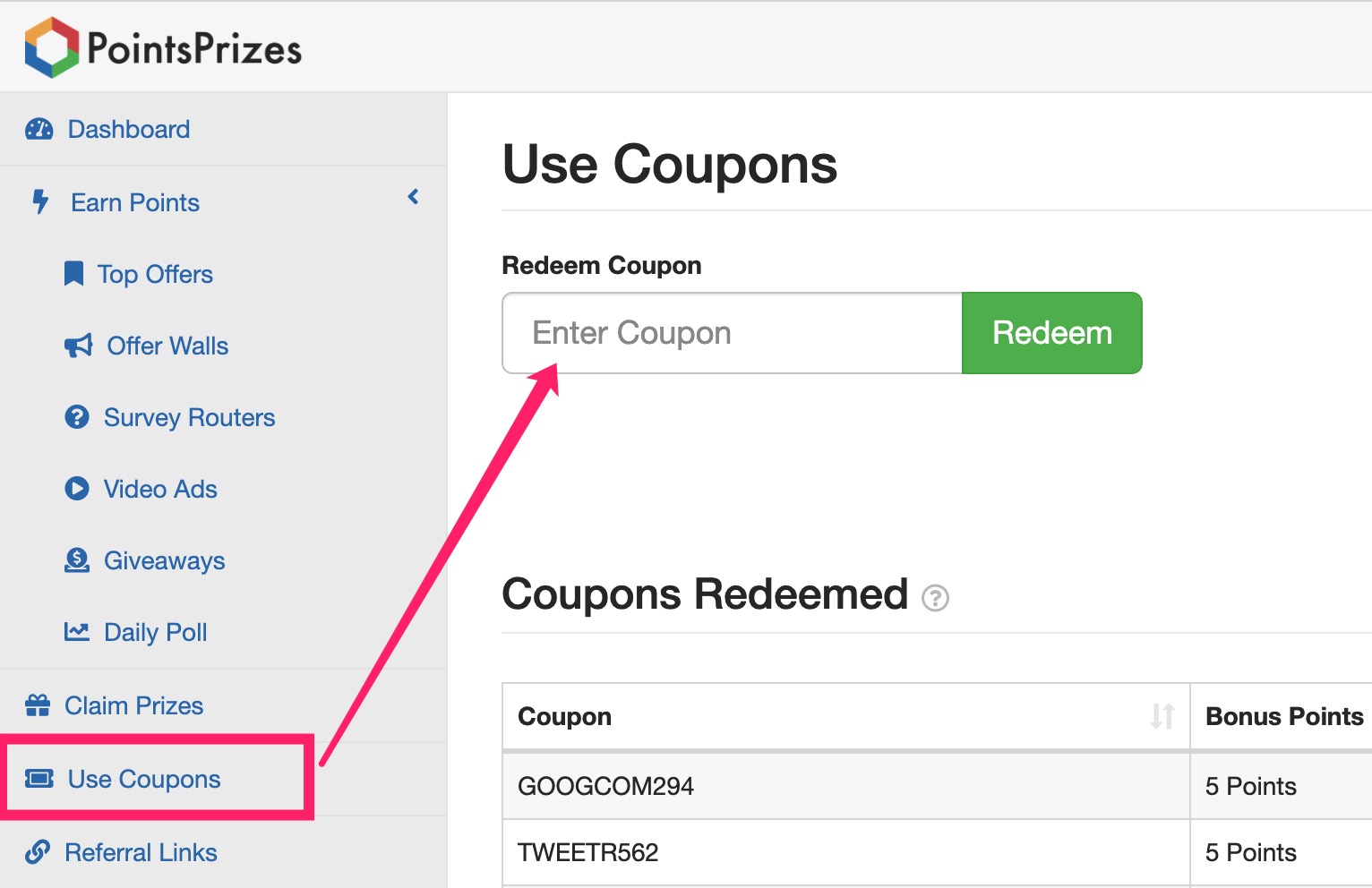Click the Offer Walls megaphone icon
Viewport: 1372px width, 888px height.
[x=78, y=346]
